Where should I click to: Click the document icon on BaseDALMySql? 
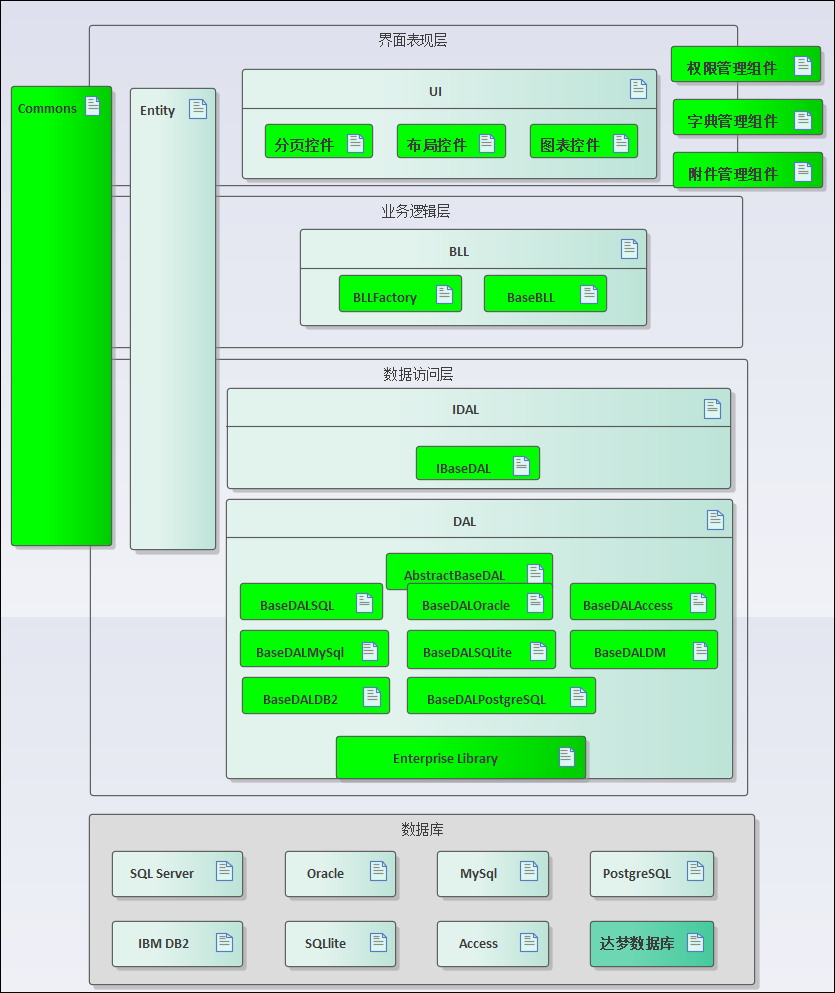click(x=370, y=651)
